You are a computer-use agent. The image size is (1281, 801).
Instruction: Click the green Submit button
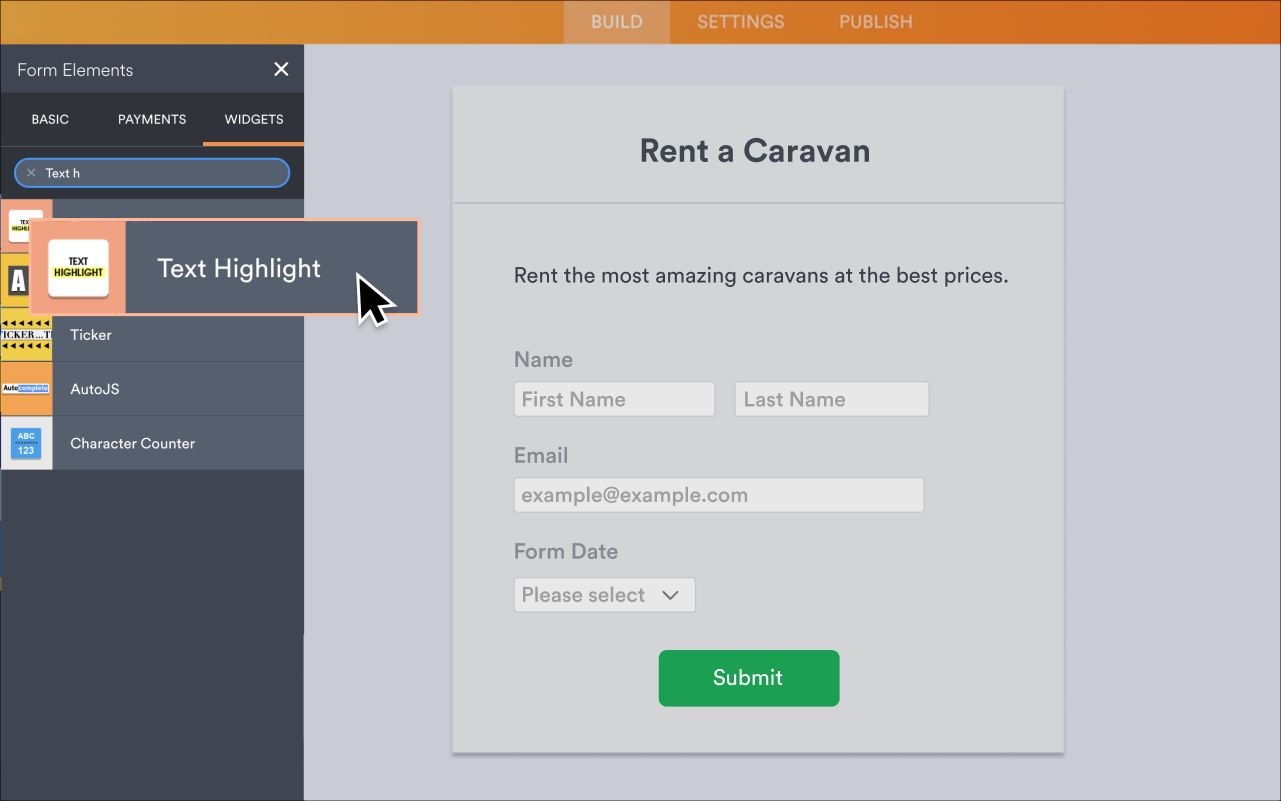pos(748,678)
